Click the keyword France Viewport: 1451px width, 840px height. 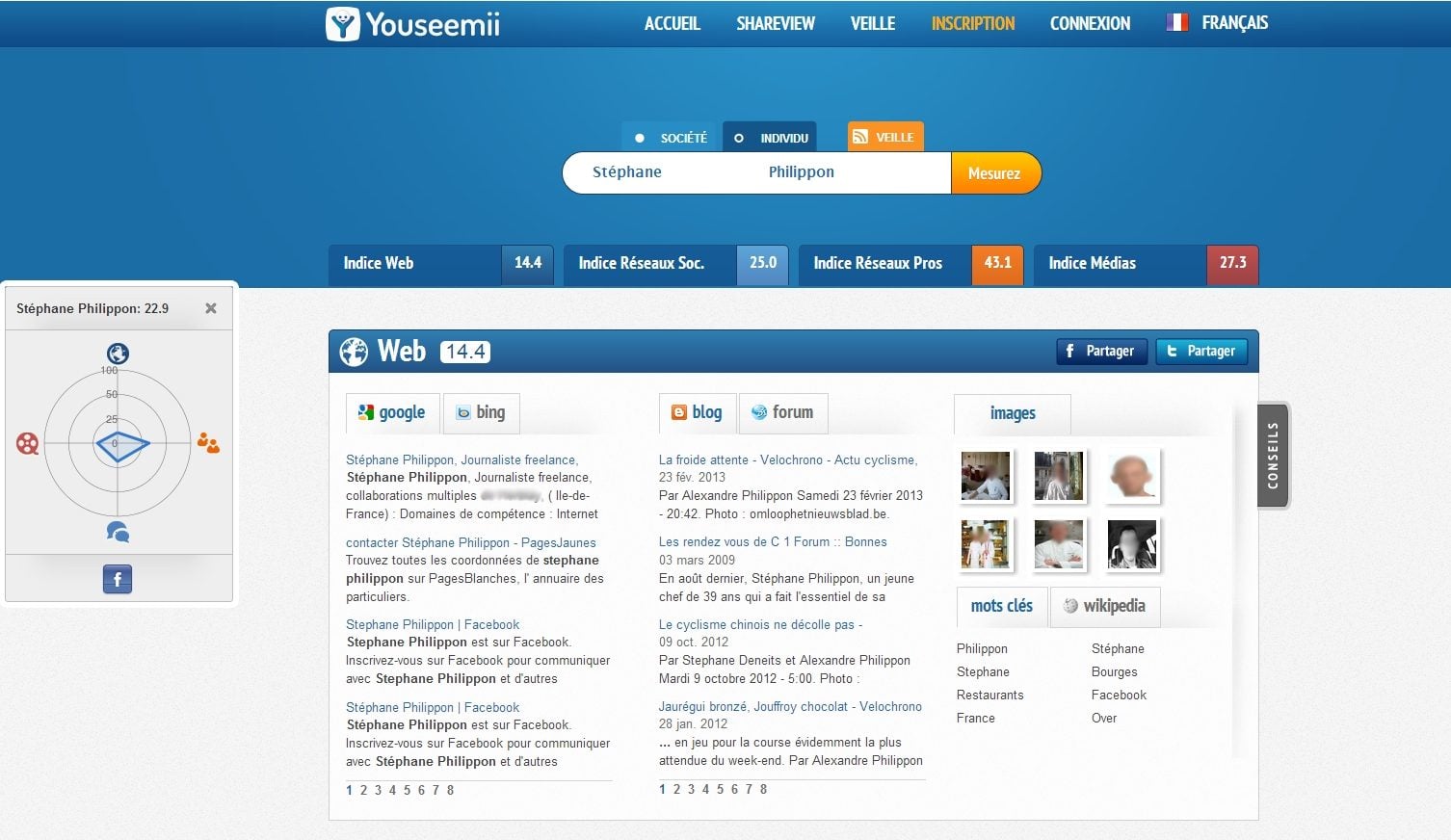click(x=976, y=719)
